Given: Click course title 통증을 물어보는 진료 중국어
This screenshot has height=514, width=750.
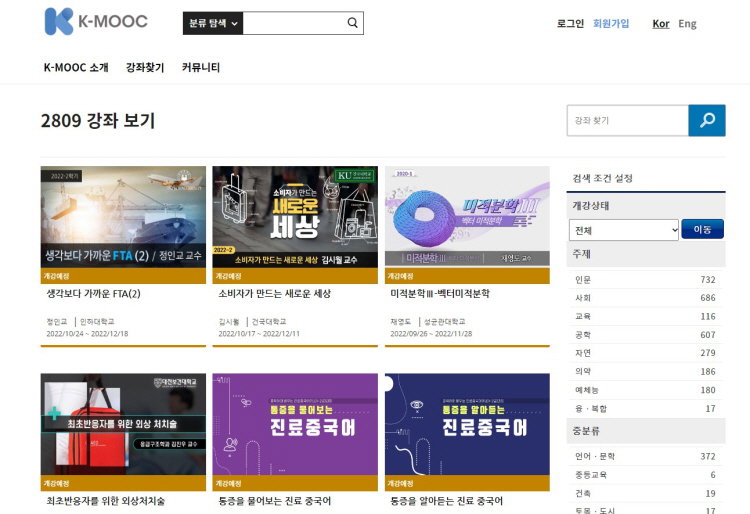Looking at the screenshot, I should (x=275, y=501).
